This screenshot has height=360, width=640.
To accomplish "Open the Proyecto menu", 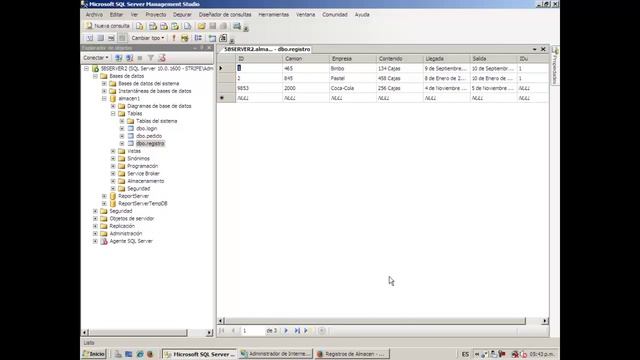I will point(156,14).
